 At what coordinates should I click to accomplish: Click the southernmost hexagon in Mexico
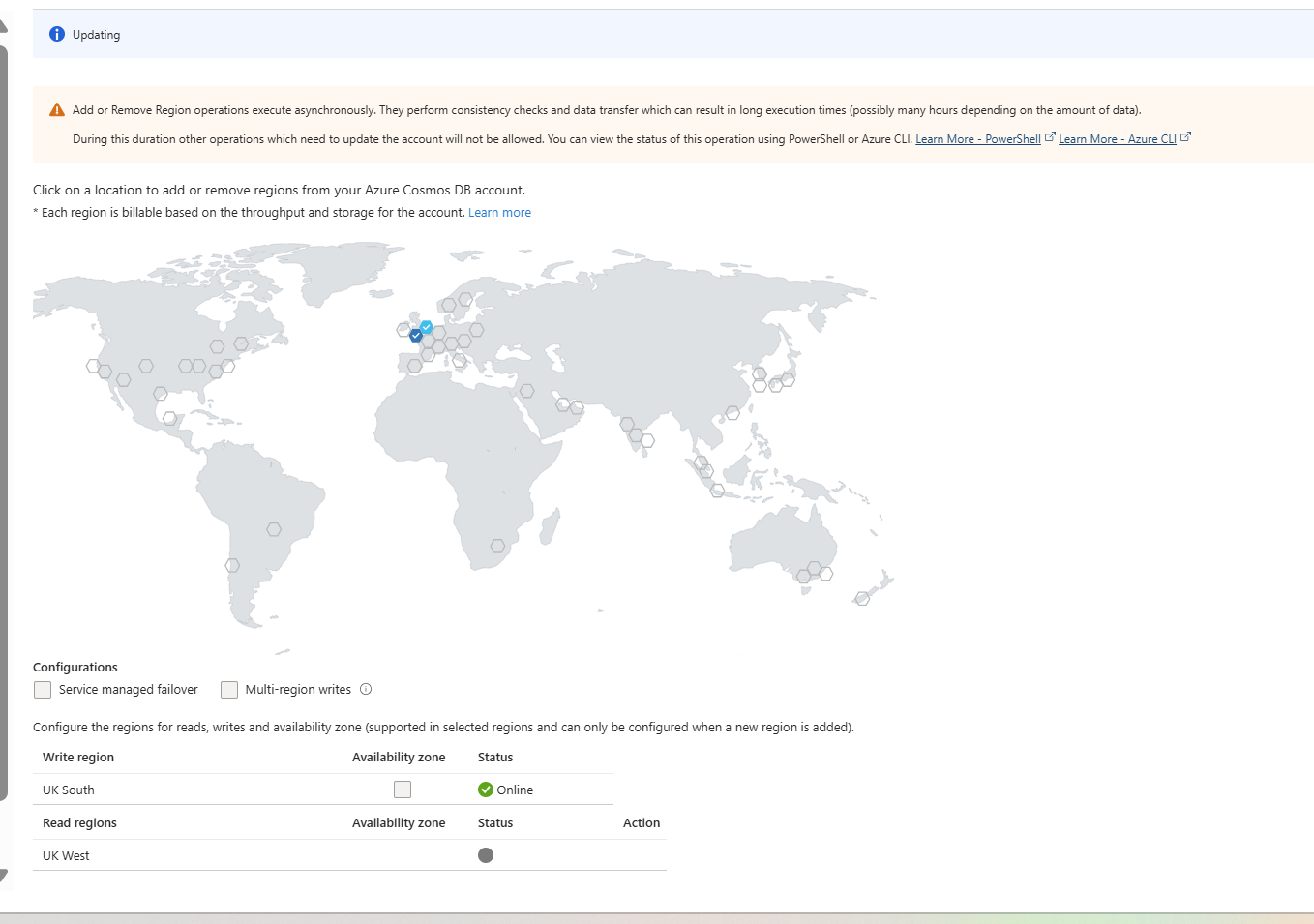170,418
